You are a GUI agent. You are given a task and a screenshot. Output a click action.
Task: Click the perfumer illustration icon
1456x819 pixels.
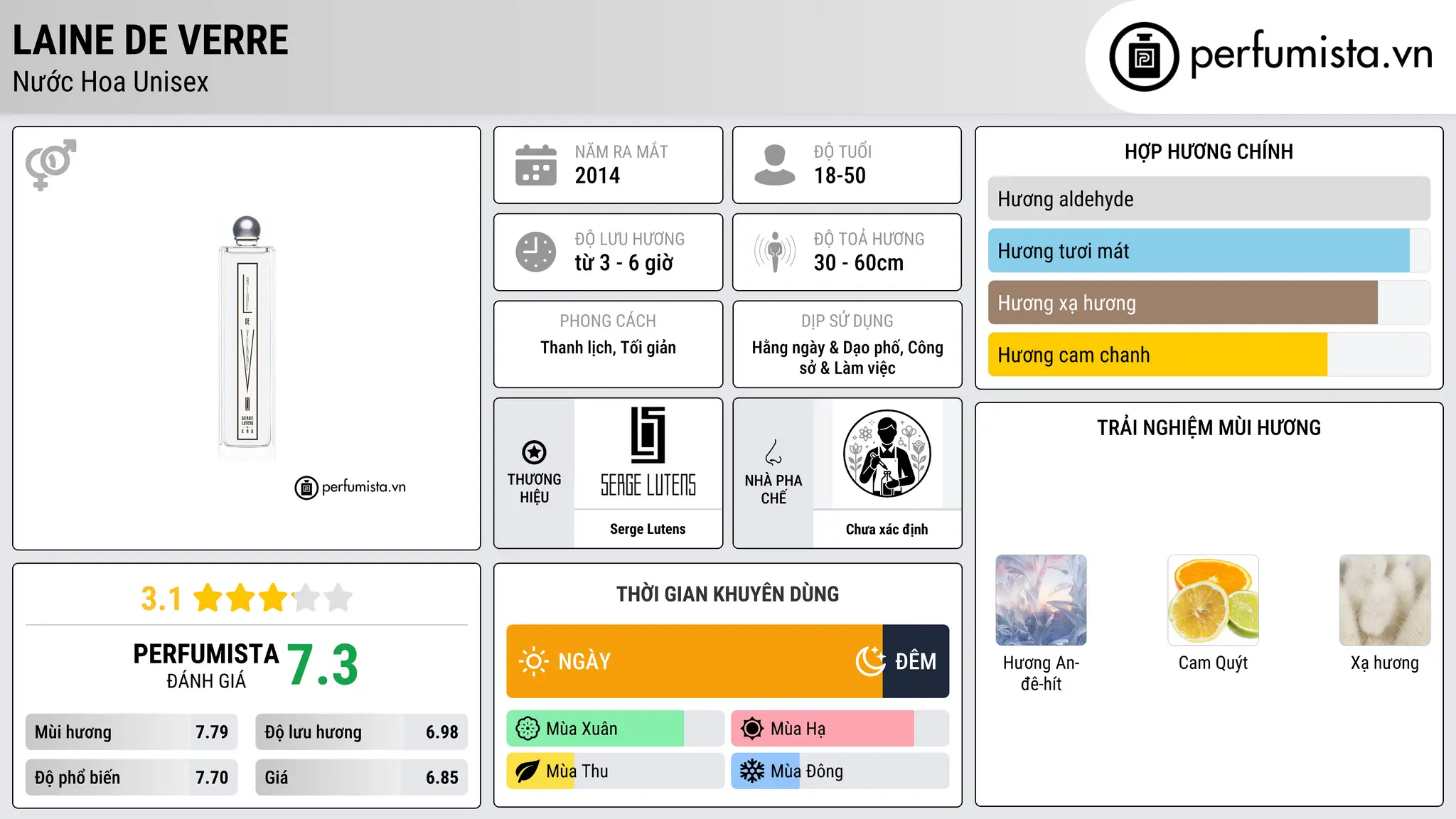click(x=887, y=454)
